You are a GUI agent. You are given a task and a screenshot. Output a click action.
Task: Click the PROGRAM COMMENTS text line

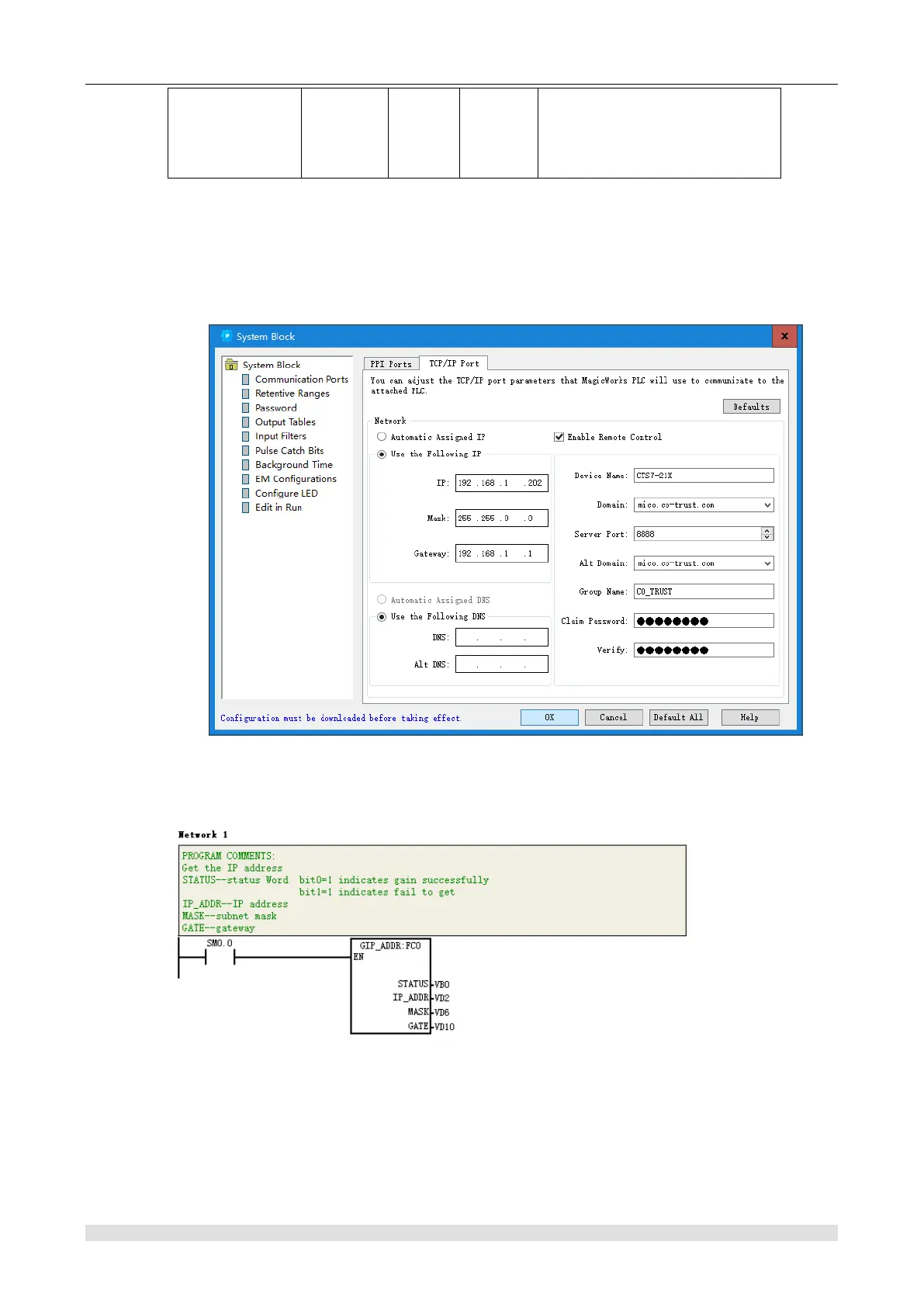pos(228,856)
